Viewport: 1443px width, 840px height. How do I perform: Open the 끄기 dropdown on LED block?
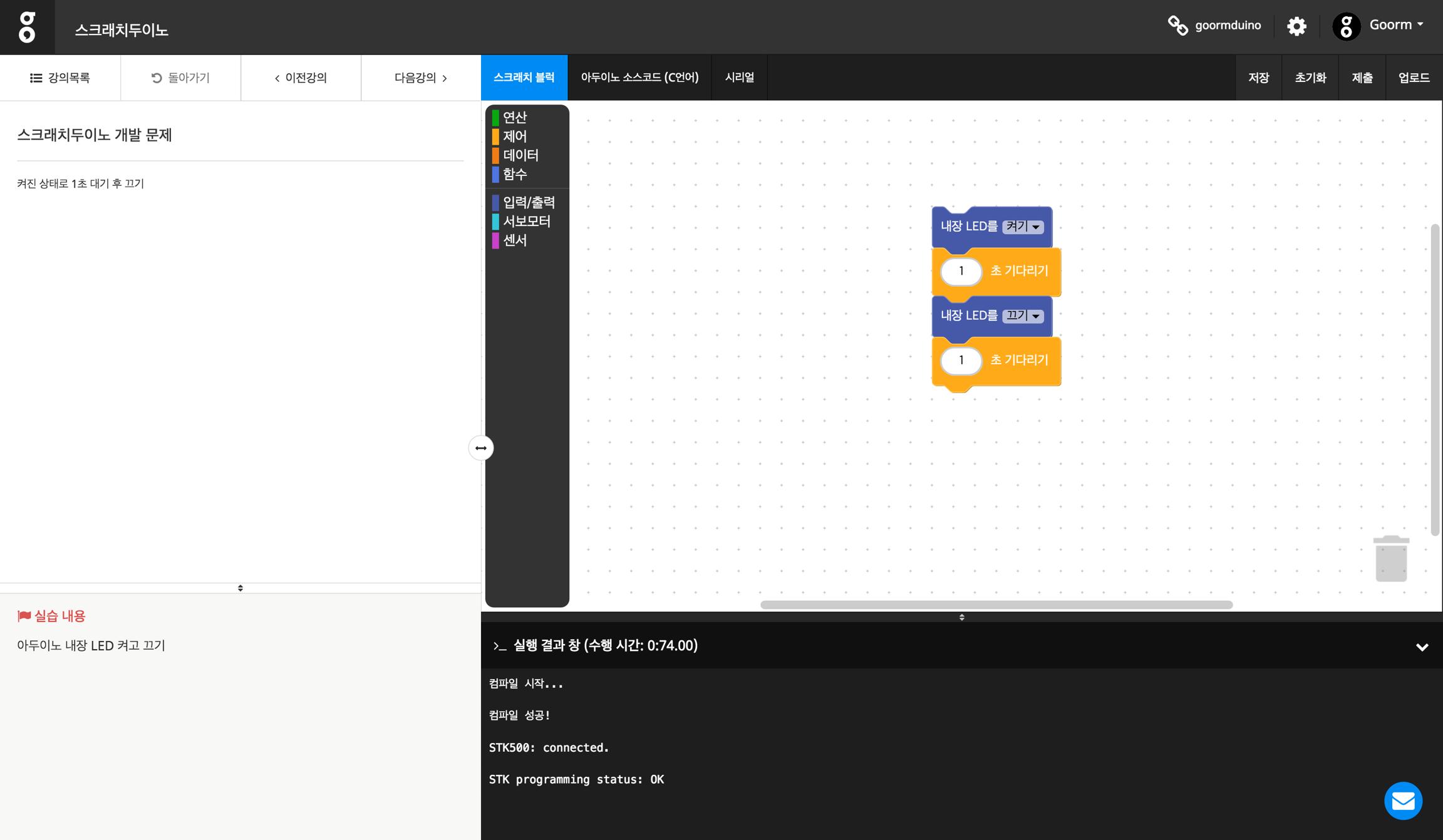pos(1023,316)
